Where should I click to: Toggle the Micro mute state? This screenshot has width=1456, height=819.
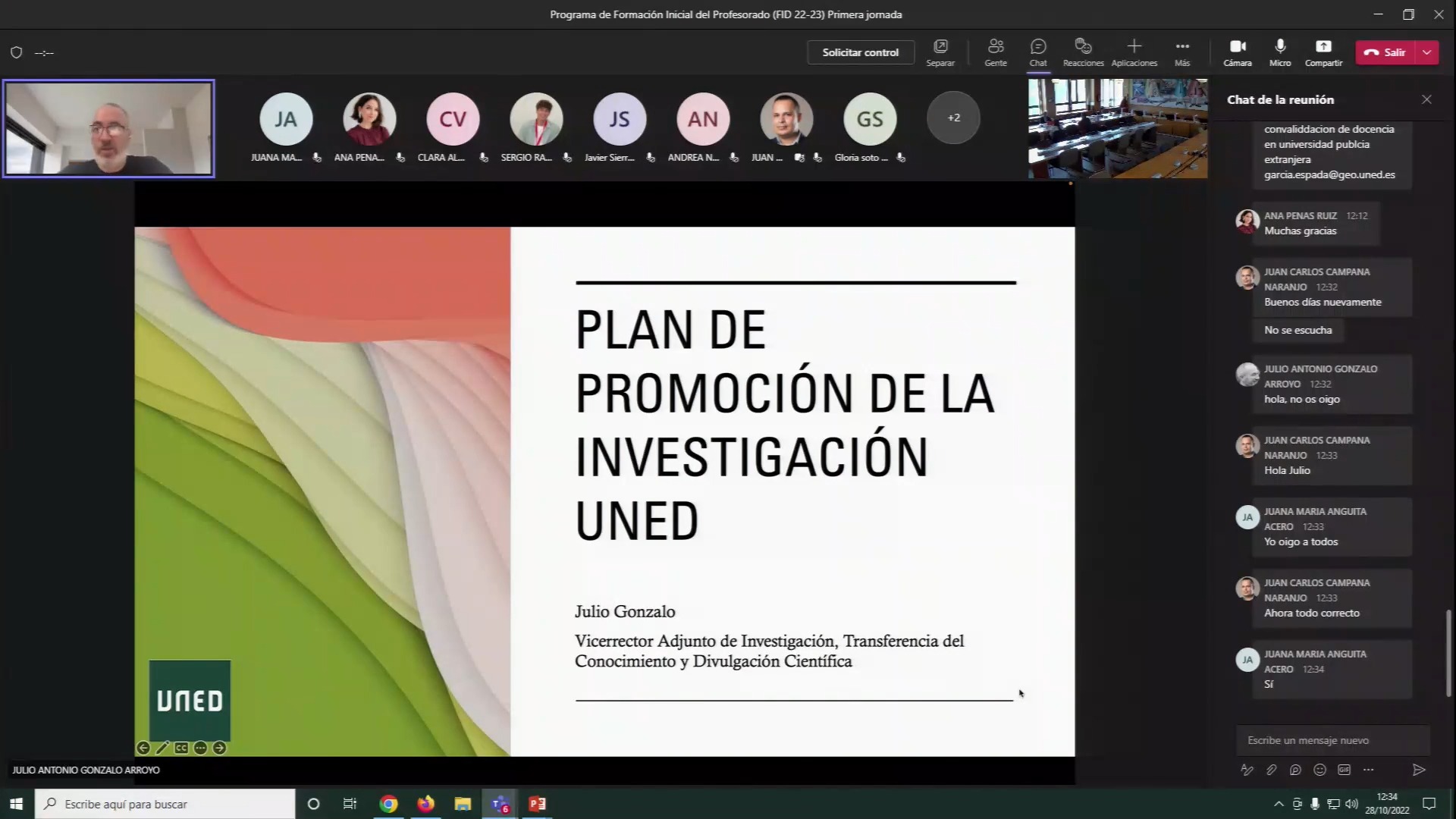[1280, 52]
